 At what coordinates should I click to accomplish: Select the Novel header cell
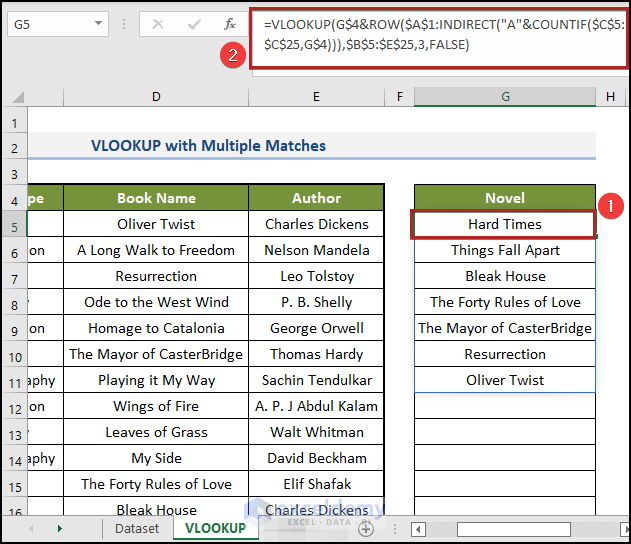pos(505,198)
